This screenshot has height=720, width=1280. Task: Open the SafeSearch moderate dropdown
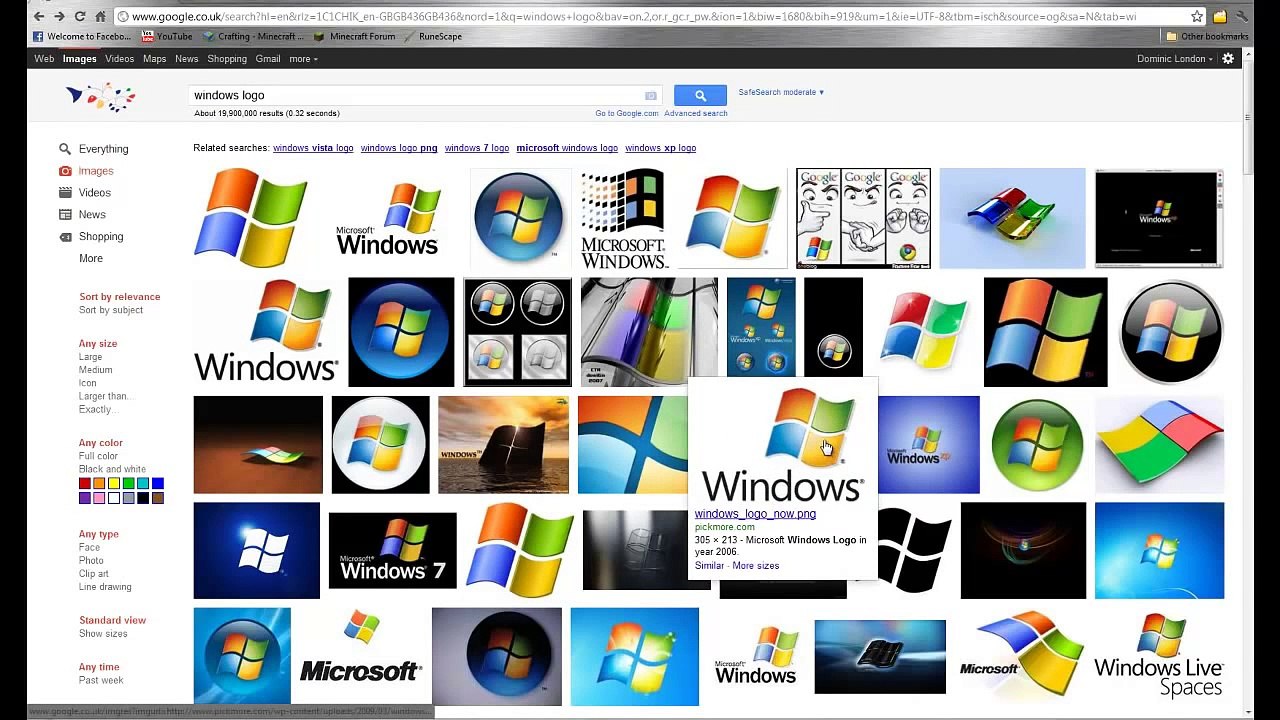[x=781, y=92]
